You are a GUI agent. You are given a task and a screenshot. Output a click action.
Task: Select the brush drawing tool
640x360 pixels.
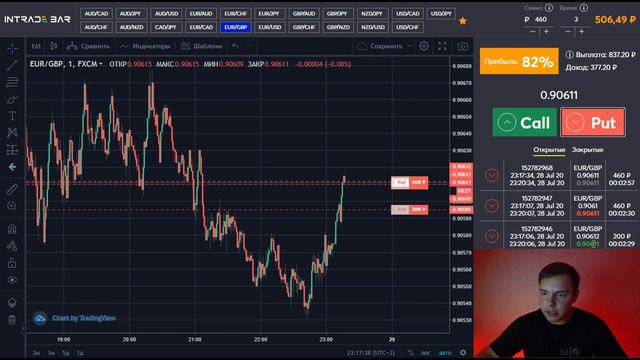(12, 99)
